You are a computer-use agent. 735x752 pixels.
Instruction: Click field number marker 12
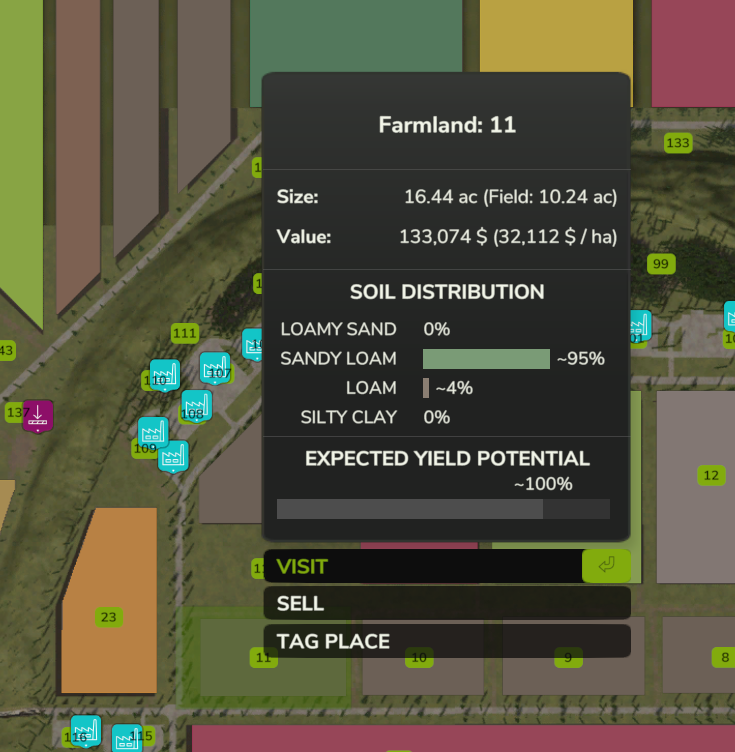pos(711,475)
